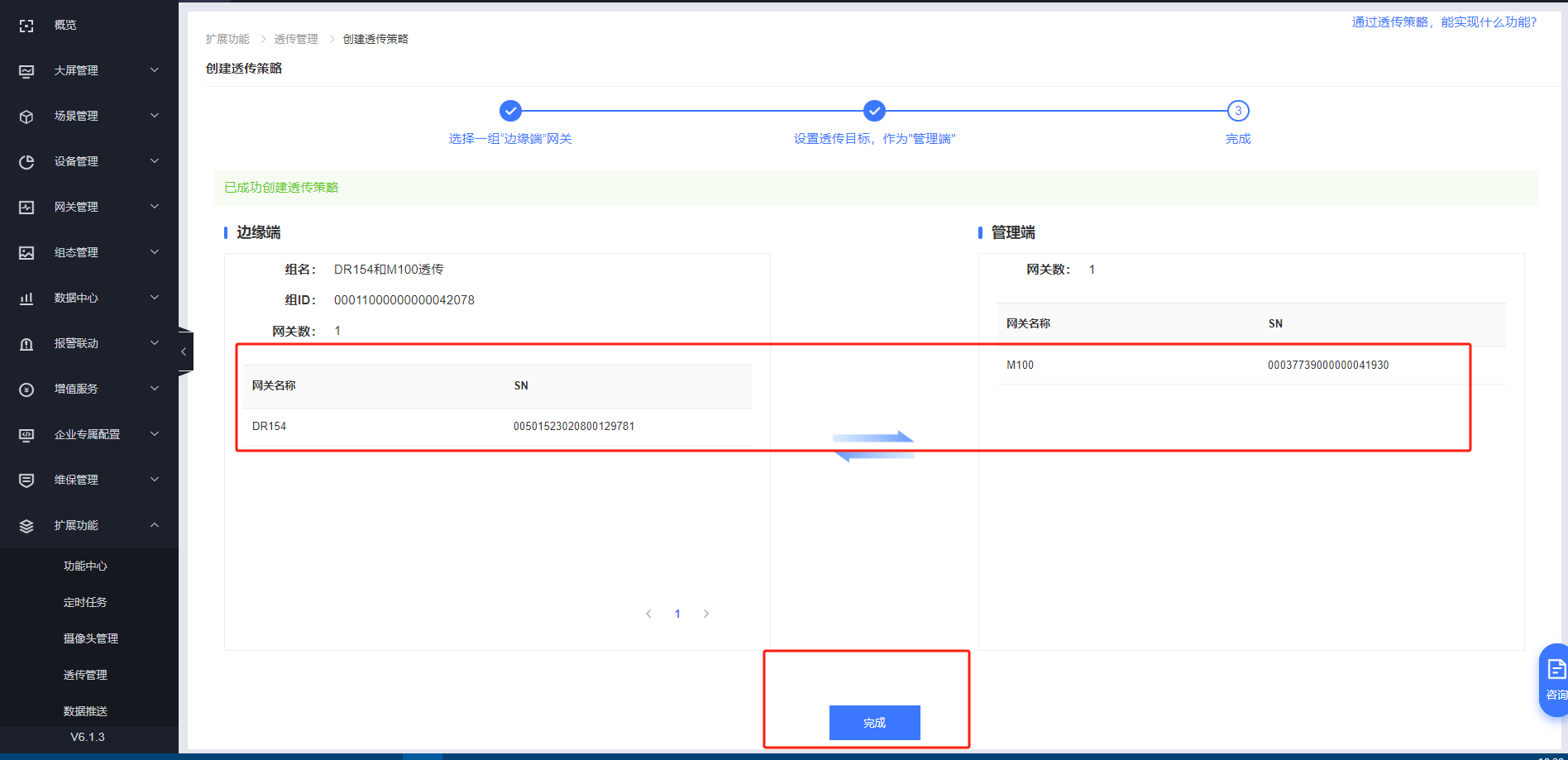Image resolution: width=1568 pixels, height=760 pixels.
Task: Click the 报警联动 alarm icon
Action: 26,344
